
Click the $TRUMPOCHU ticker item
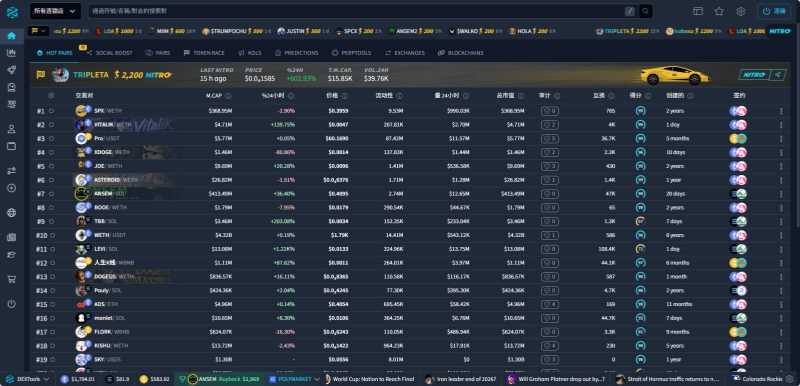click(x=236, y=31)
